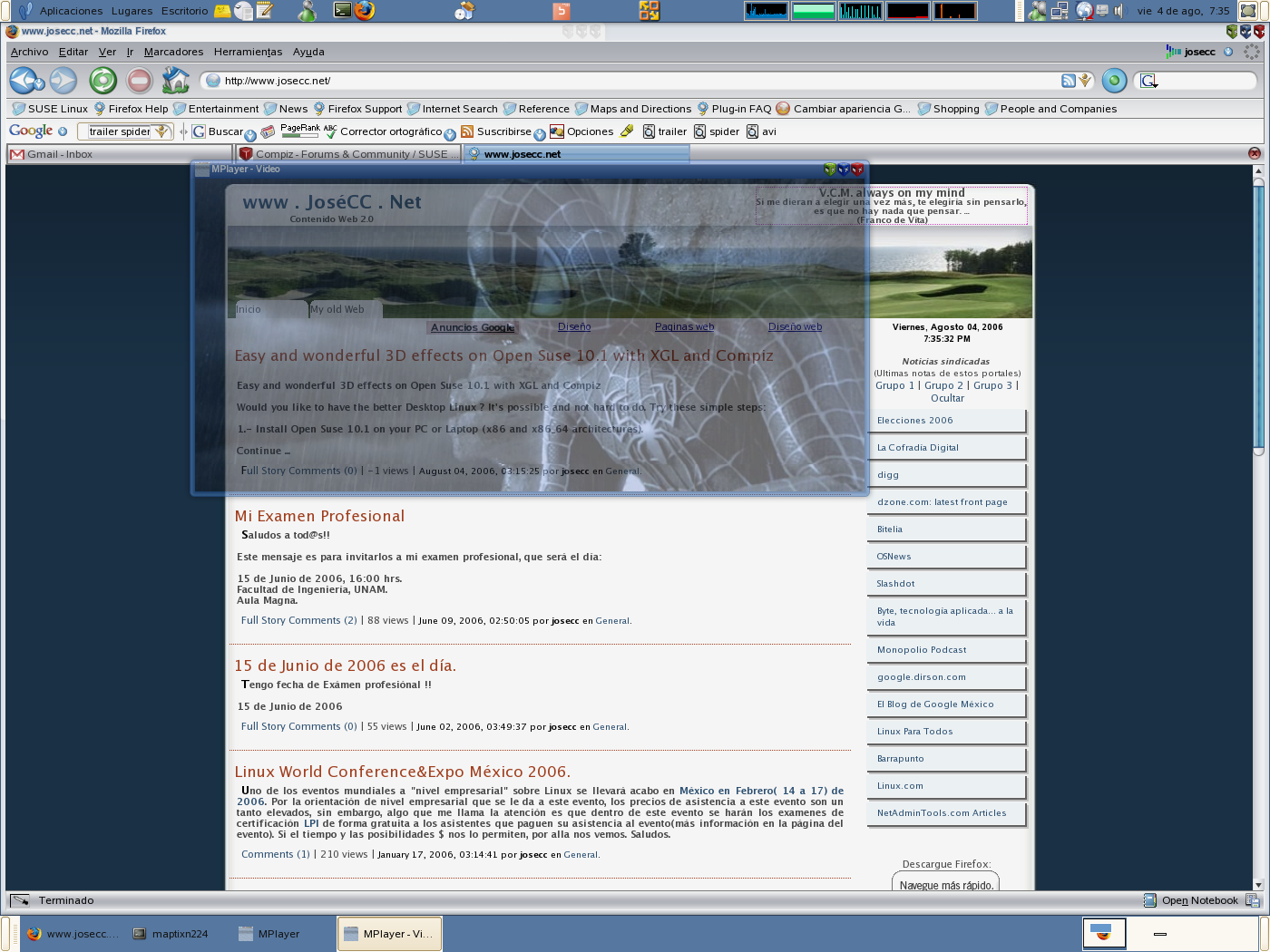Open the Herramientas menu
Screen dimensions: 1270x952
click(248, 52)
